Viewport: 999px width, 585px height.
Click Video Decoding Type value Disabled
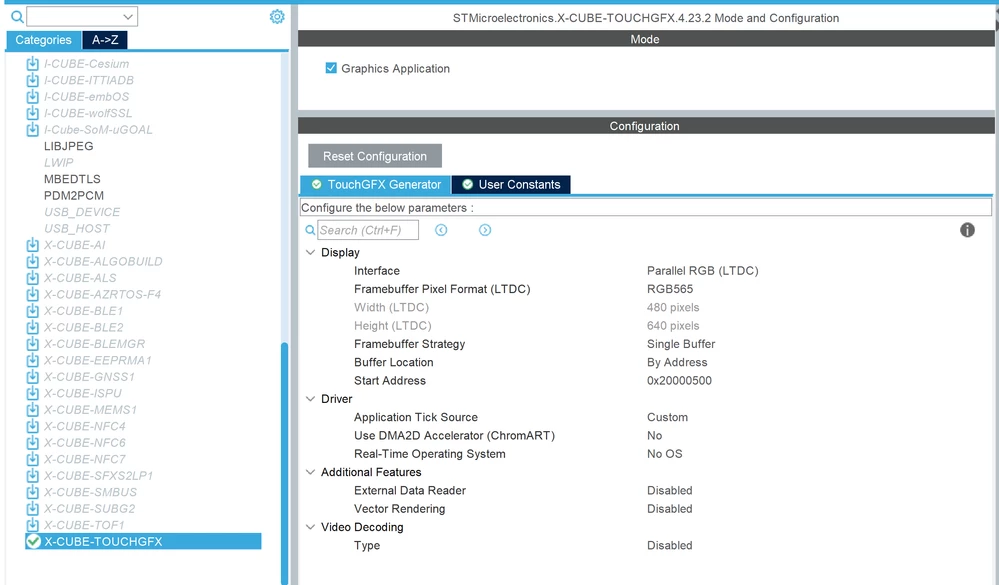[x=670, y=545]
